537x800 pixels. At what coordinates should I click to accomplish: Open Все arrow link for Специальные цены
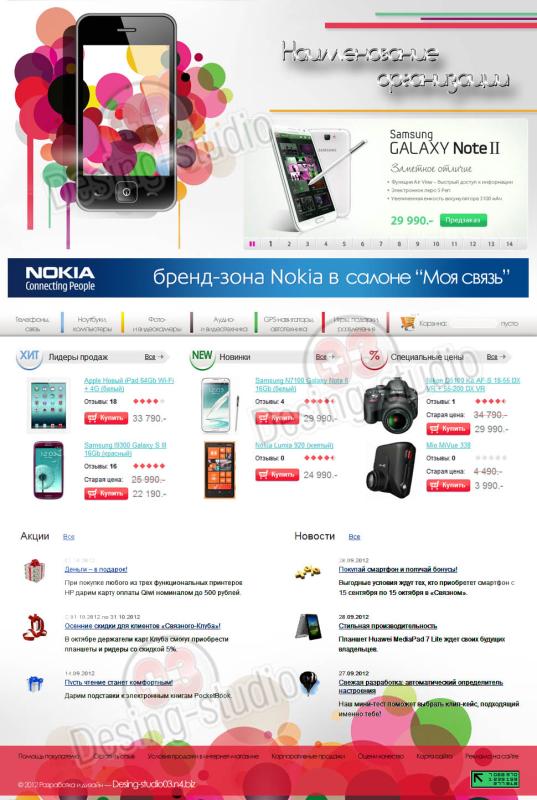pyautogui.click(x=496, y=357)
